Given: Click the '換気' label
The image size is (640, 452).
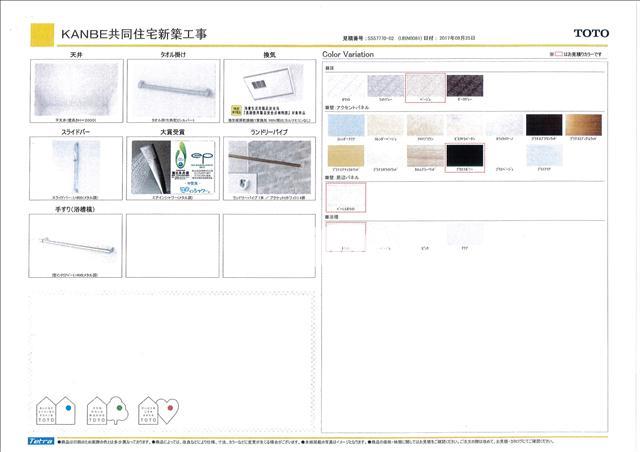Looking at the screenshot, I should coord(269,54).
